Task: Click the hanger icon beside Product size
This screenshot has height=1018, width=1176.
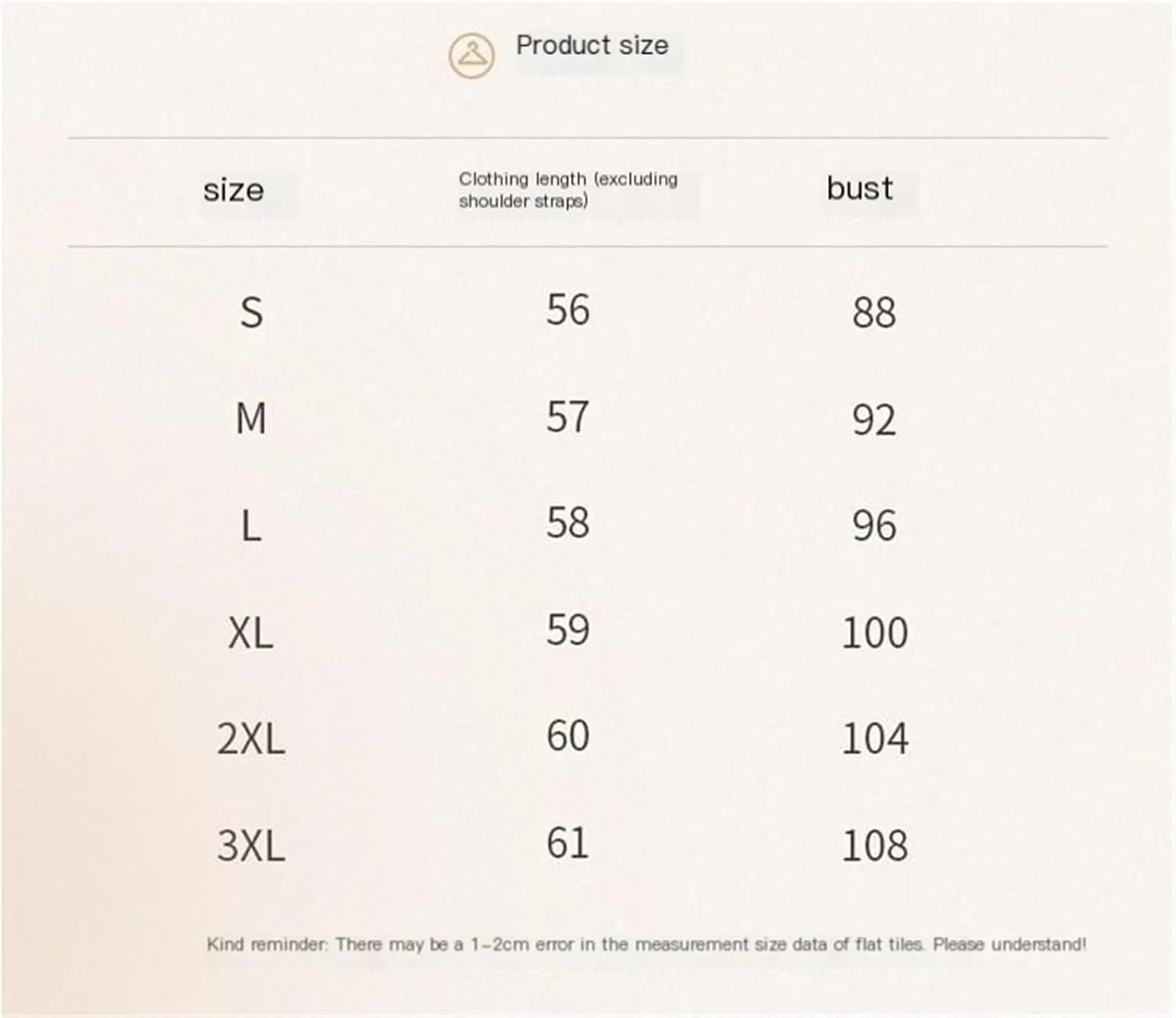Action: pyautogui.click(x=471, y=56)
